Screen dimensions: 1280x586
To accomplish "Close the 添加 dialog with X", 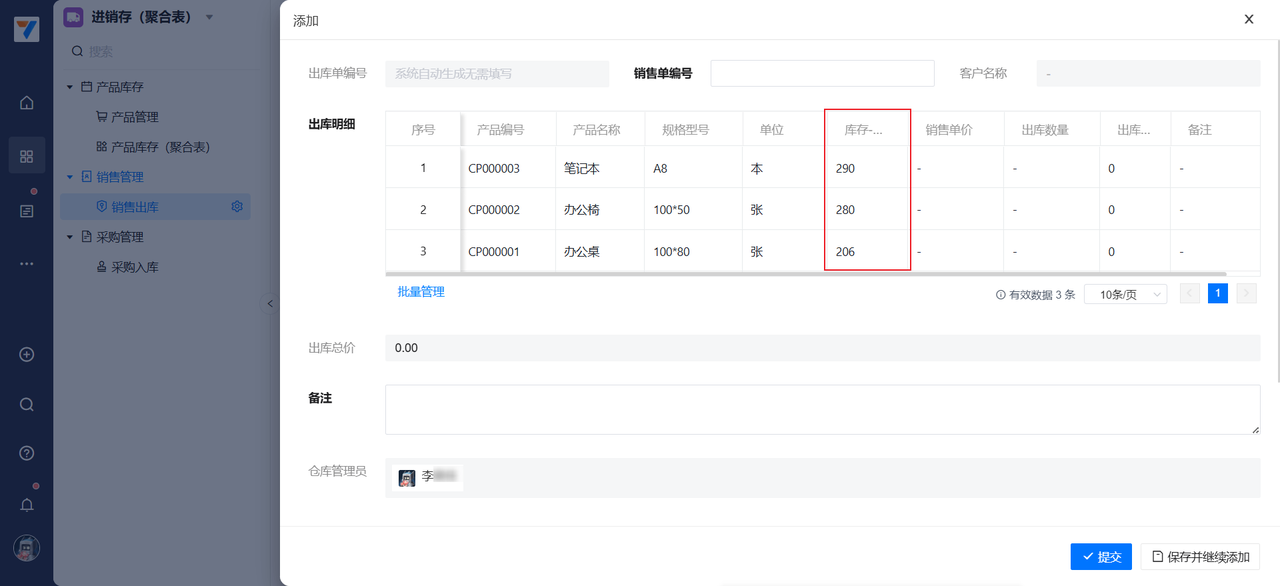I will [1249, 19].
